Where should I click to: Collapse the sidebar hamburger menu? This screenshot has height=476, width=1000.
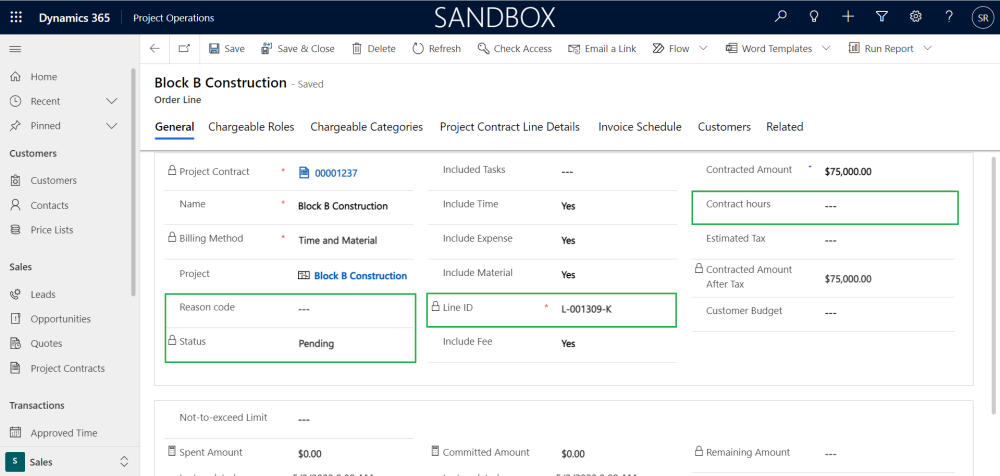coord(15,48)
